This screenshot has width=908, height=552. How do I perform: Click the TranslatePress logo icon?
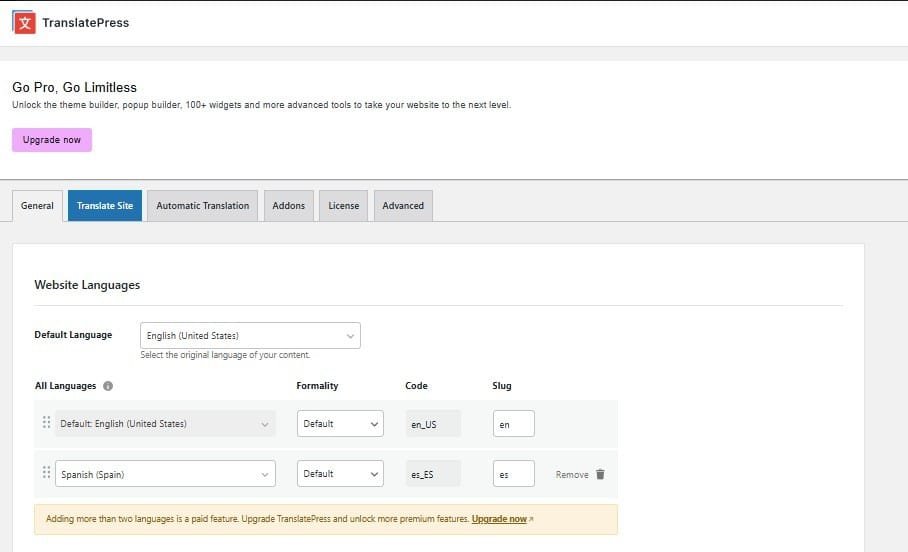click(24, 22)
